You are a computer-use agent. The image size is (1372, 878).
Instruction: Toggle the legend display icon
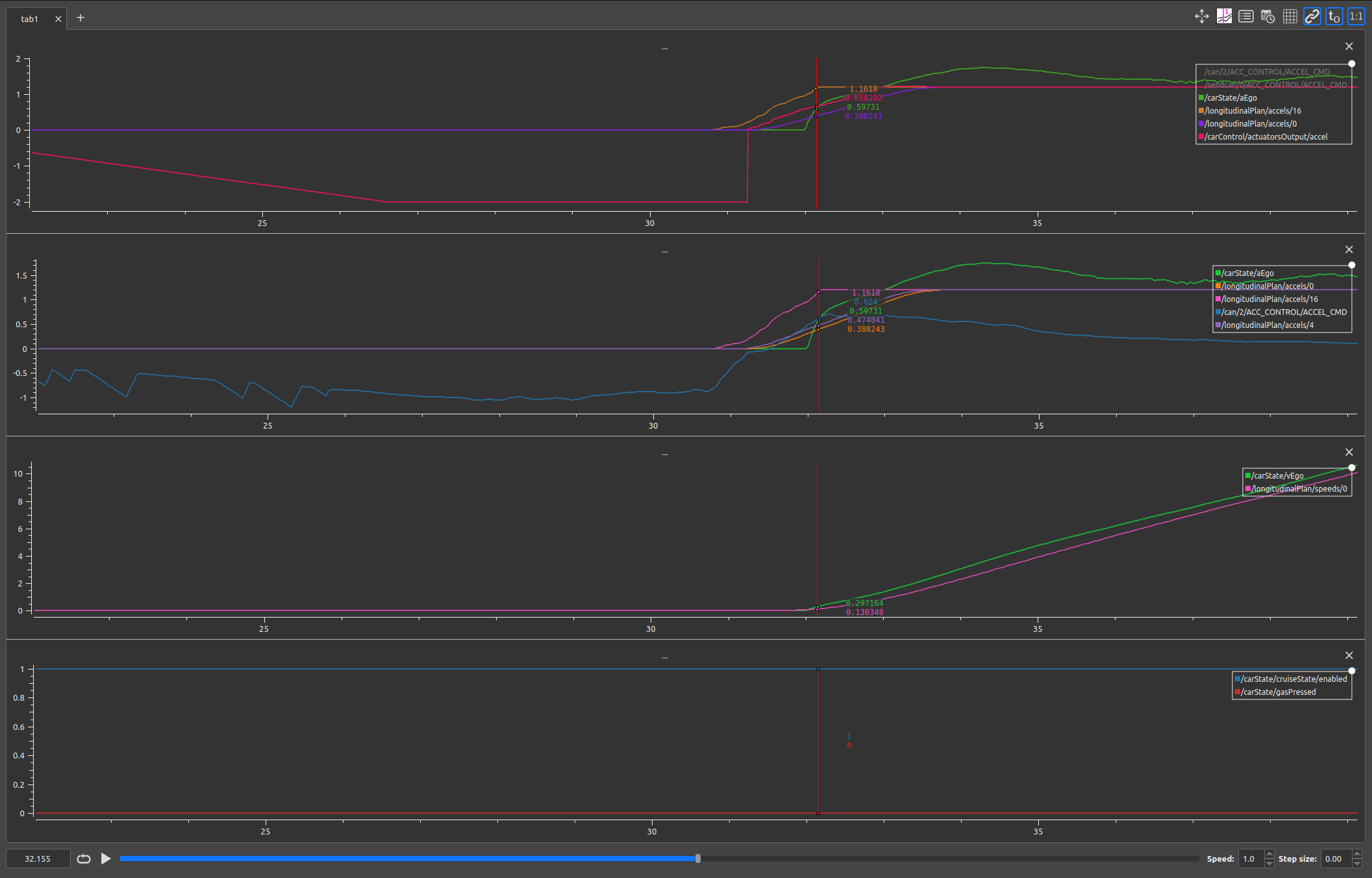(1245, 17)
